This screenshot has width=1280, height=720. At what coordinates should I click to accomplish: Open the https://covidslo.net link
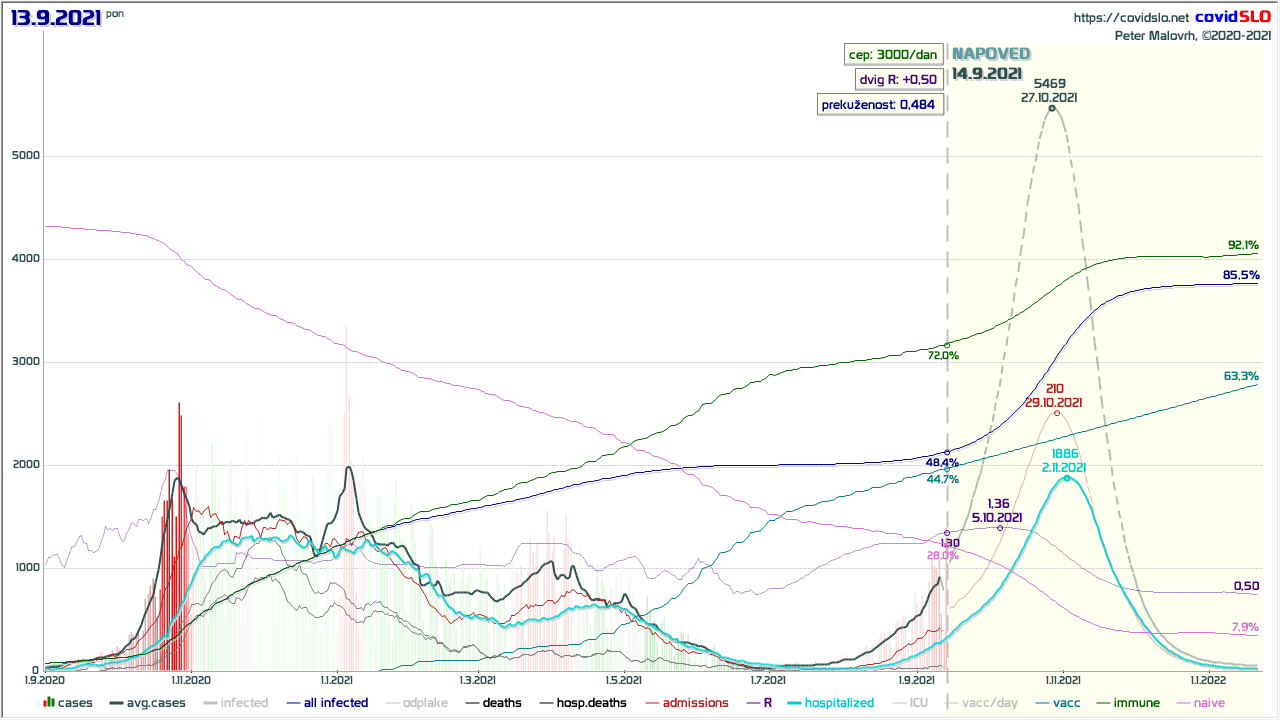1131,18
